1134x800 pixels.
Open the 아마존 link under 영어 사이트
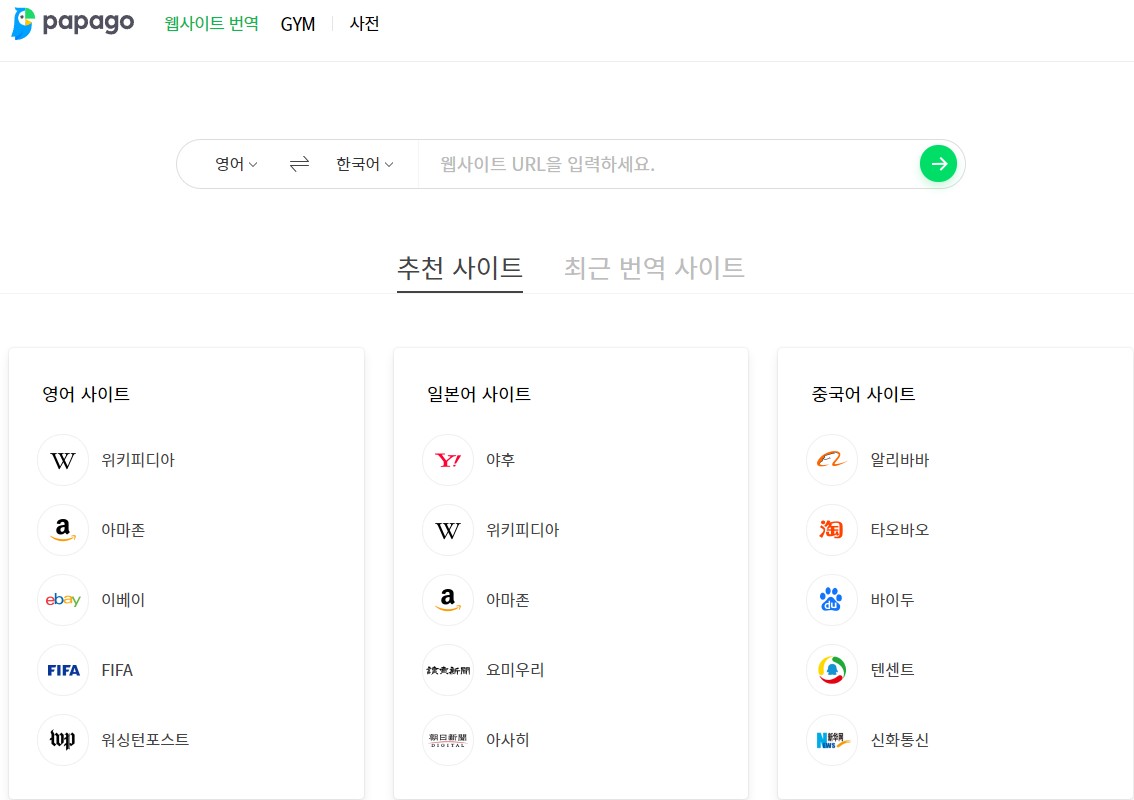coord(123,530)
